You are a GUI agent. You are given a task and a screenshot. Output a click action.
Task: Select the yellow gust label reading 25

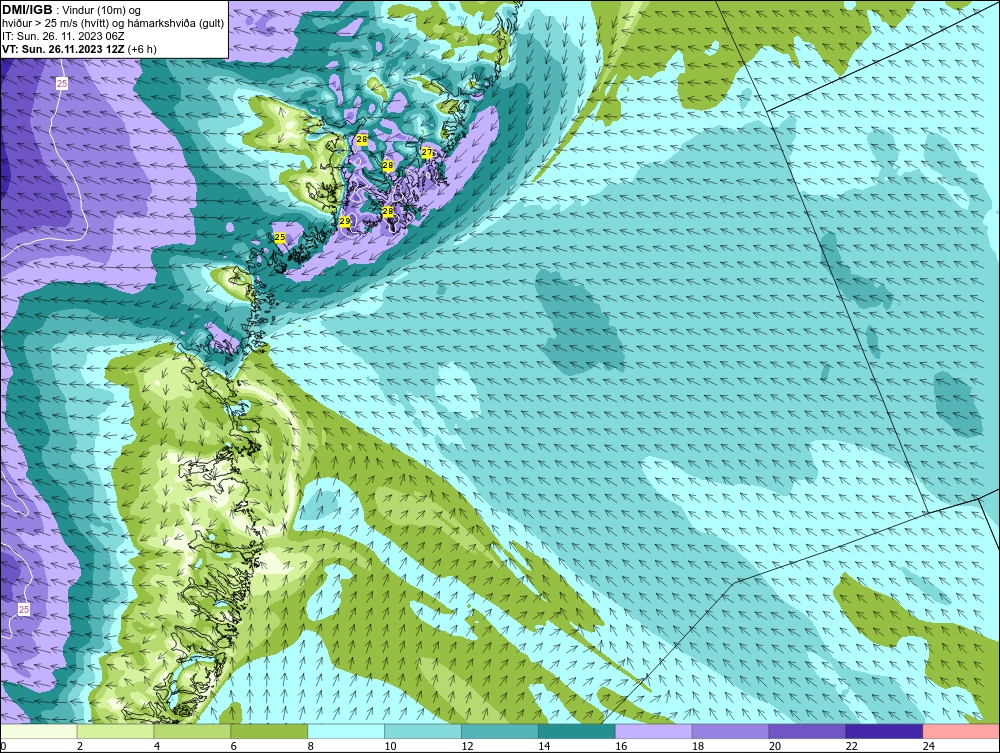coord(279,237)
